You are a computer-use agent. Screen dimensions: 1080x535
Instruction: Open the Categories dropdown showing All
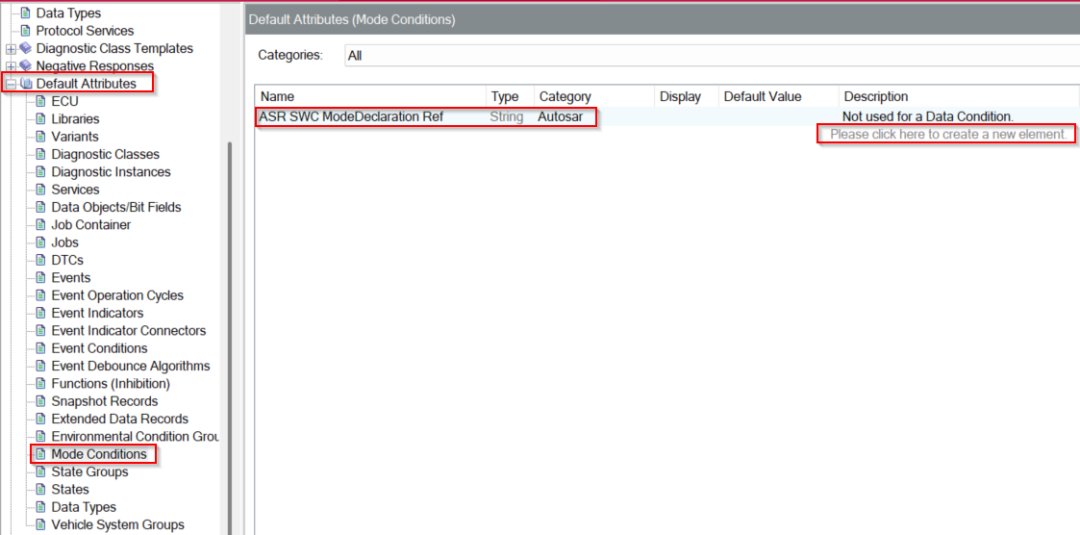point(712,56)
